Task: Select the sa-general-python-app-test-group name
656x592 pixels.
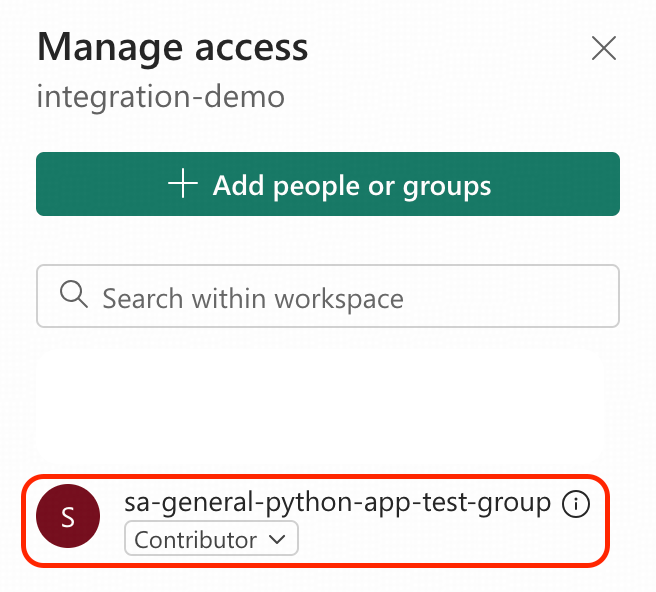Action: coord(337,503)
